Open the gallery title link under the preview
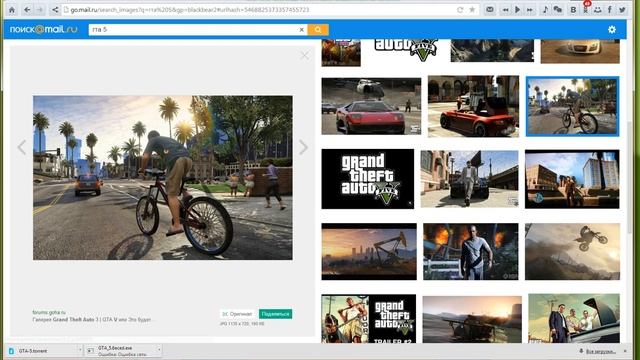The height and width of the screenshot is (360, 640). pyautogui.click(x=92, y=320)
